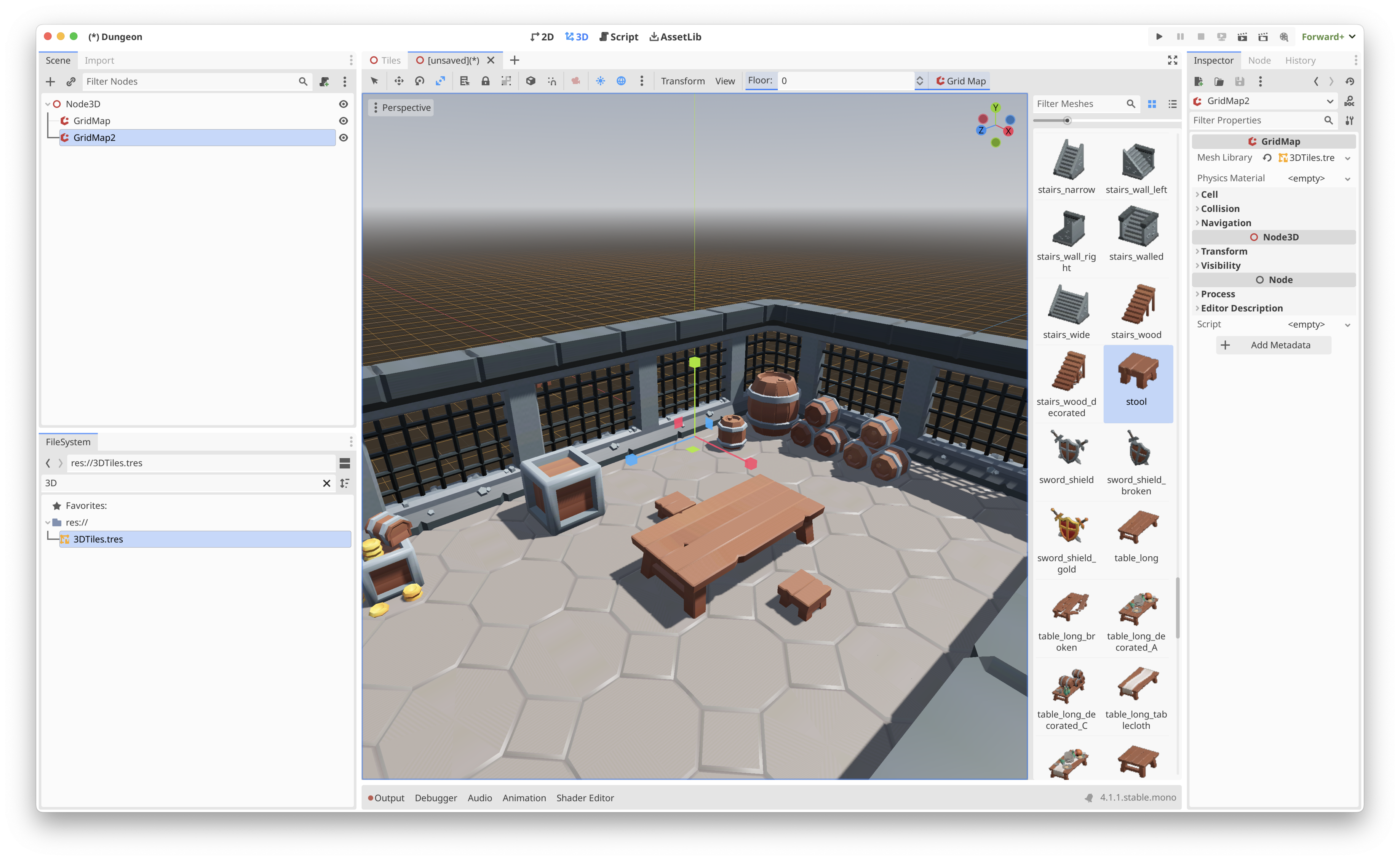The width and height of the screenshot is (1400, 860).
Task: Toggle visibility of root Node3D
Action: click(343, 104)
